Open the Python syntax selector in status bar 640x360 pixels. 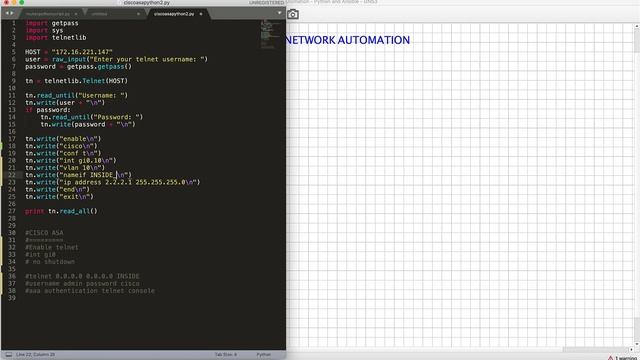coord(264,355)
